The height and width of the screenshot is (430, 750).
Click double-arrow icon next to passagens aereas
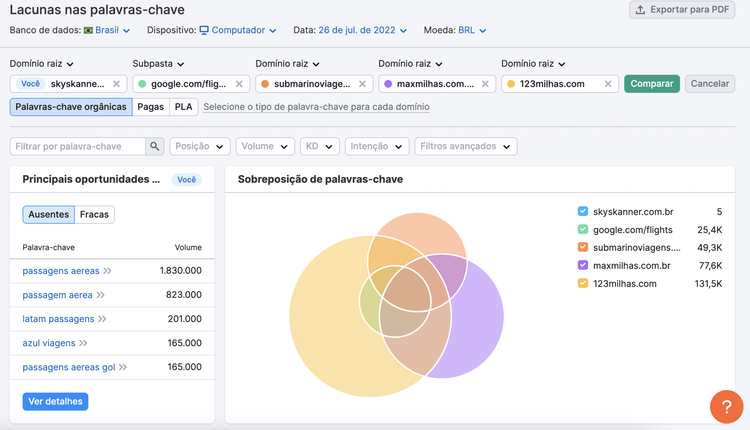107,271
